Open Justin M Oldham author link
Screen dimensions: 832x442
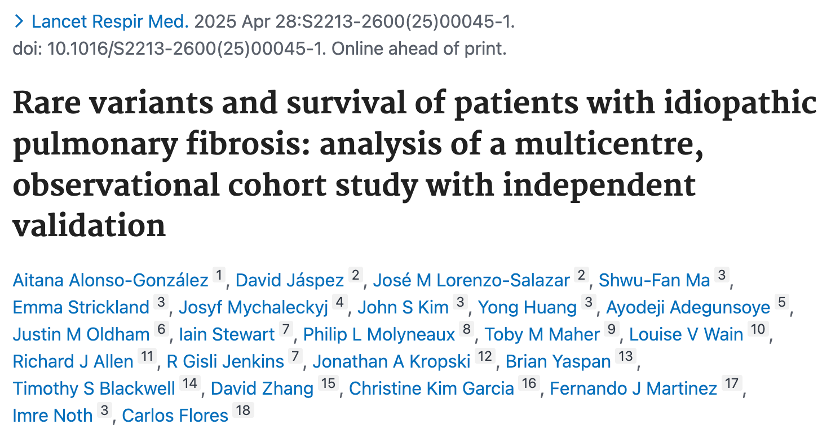click(81, 334)
